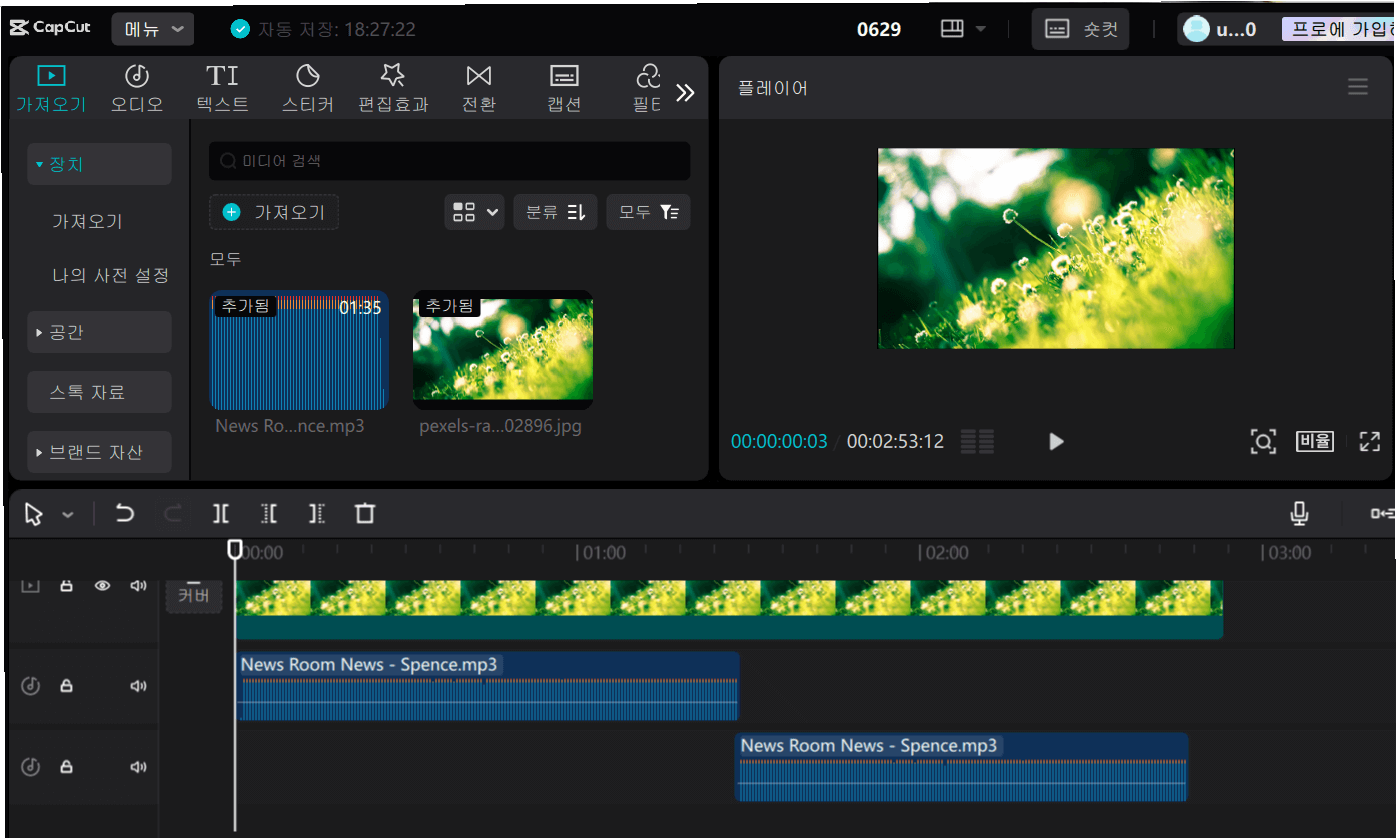Screen dimensions: 1397x839
Task: Click the file name pexels-ra...02896.jpg
Action: pos(501,426)
